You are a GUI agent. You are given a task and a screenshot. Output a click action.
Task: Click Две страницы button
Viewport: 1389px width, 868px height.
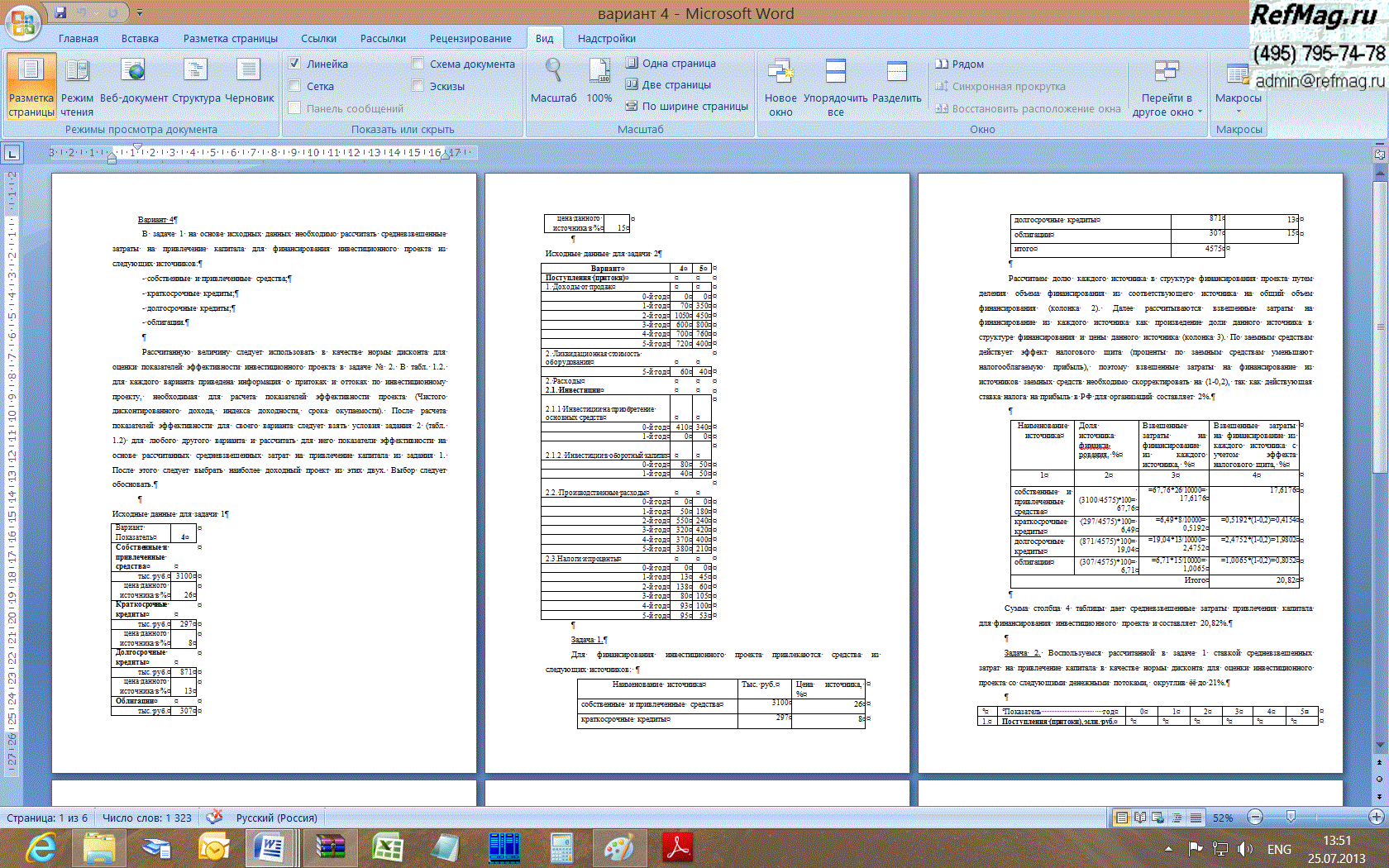tap(668, 84)
